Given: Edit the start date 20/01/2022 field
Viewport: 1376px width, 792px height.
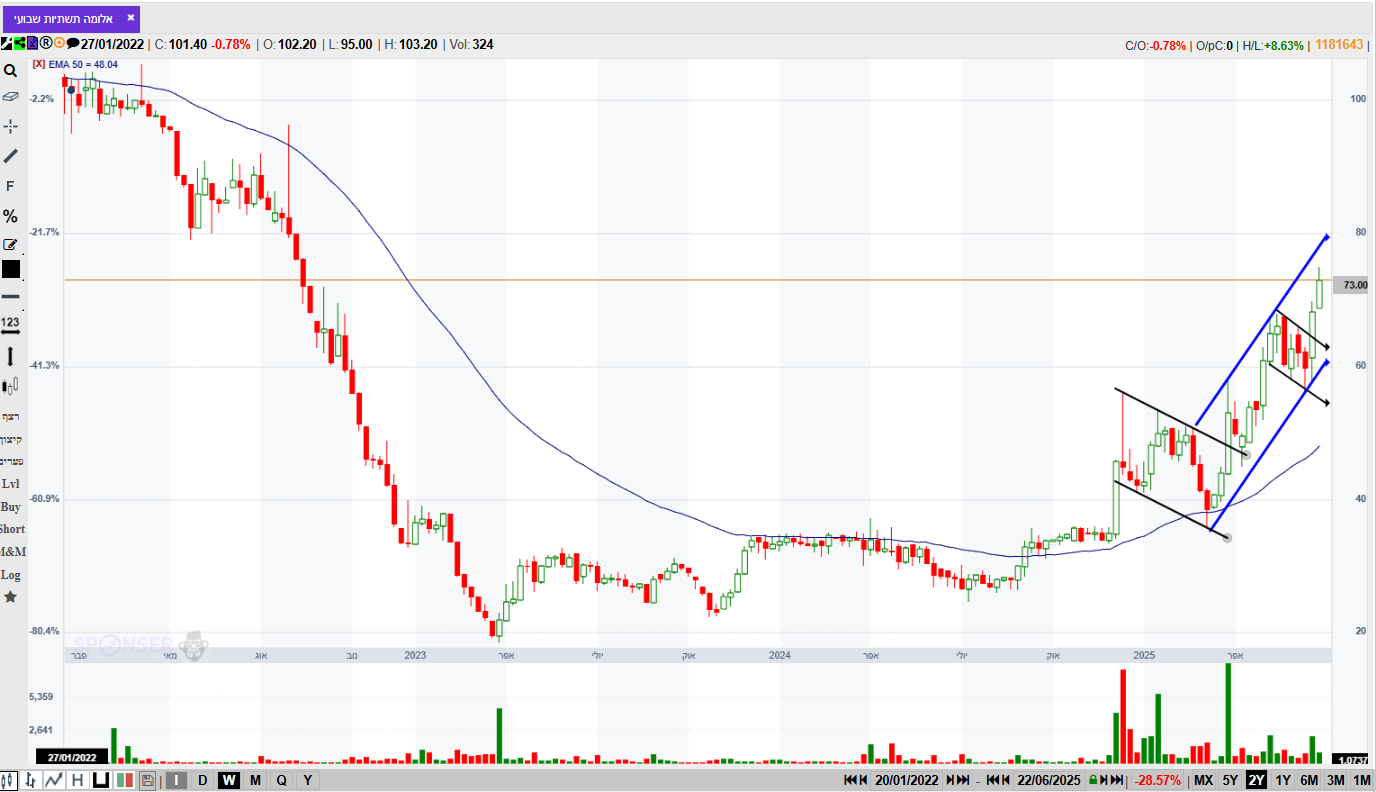Looking at the screenshot, I should pos(907,780).
